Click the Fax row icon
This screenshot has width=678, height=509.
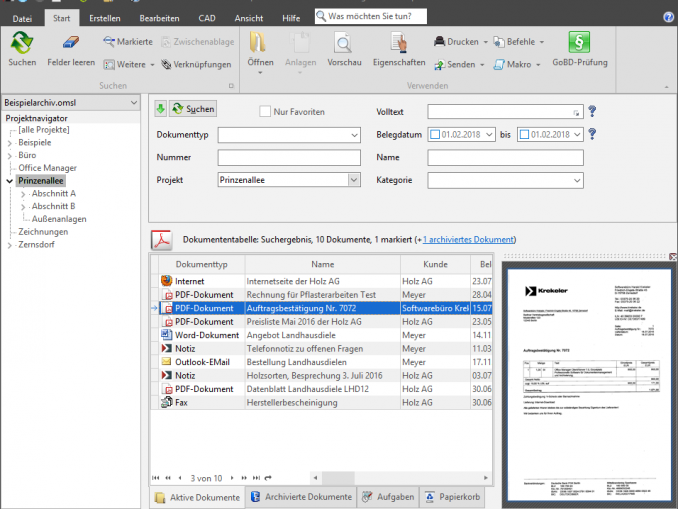166,402
